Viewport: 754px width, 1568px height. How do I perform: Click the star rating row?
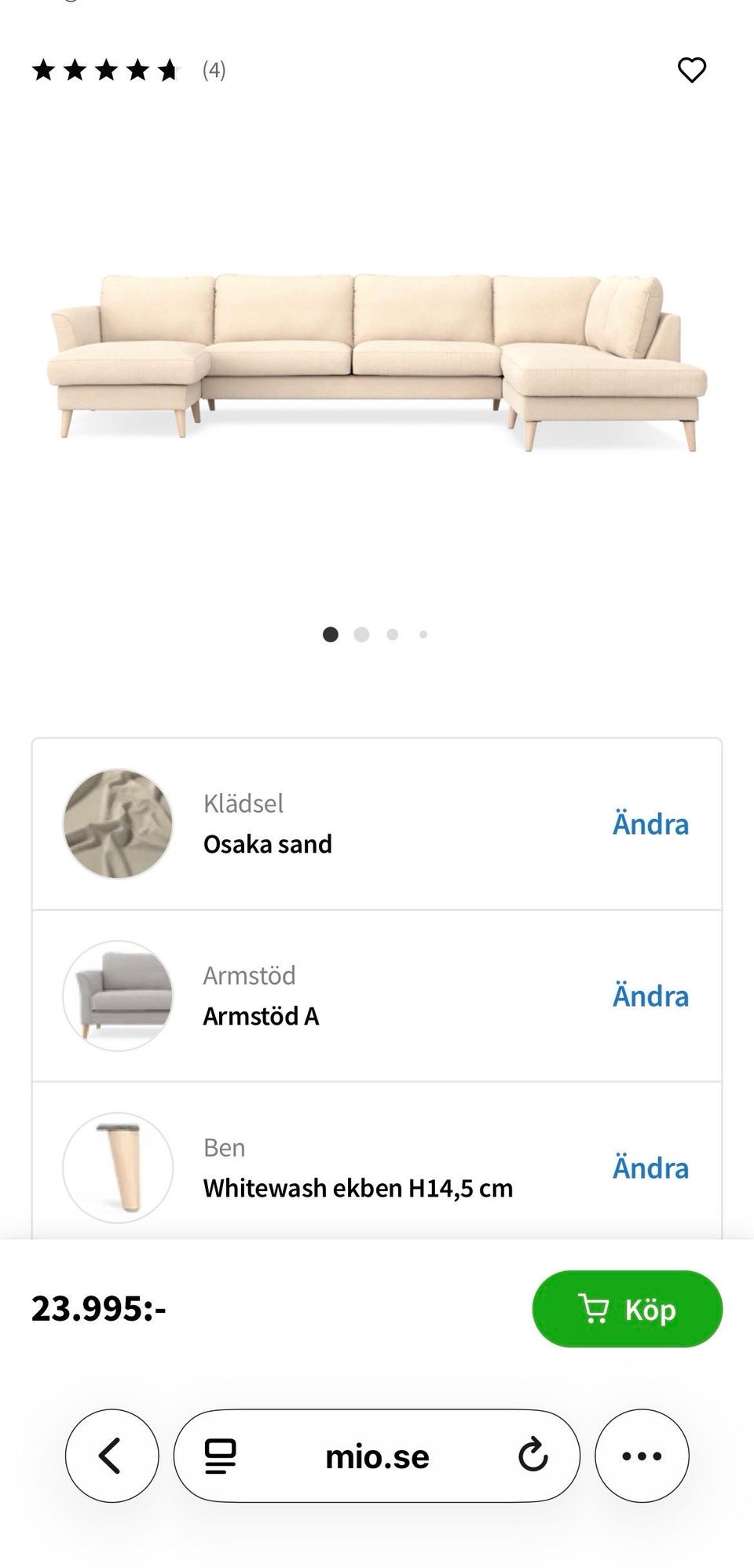[x=106, y=71]
